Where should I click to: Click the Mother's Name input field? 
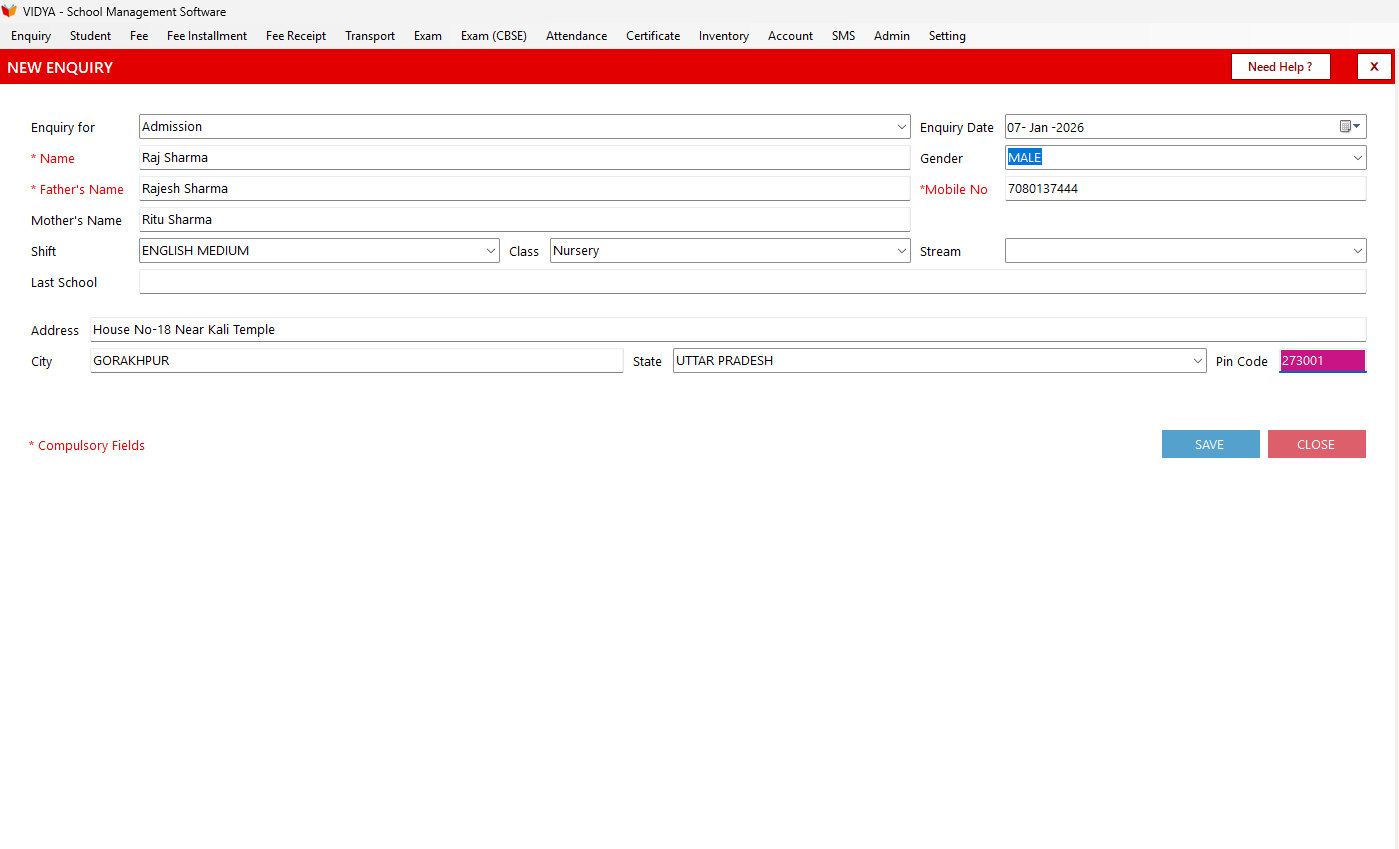point(525,220)
